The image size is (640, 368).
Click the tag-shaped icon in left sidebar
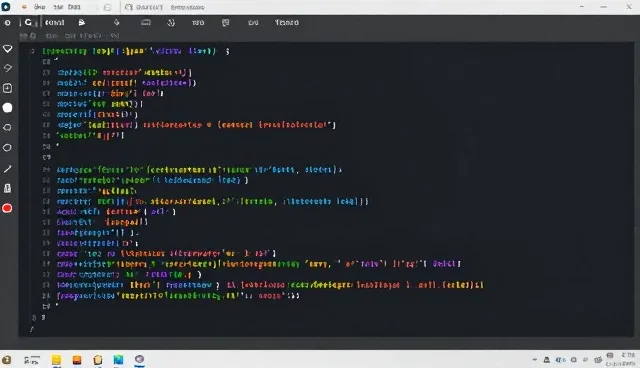(x=7, y=68)
